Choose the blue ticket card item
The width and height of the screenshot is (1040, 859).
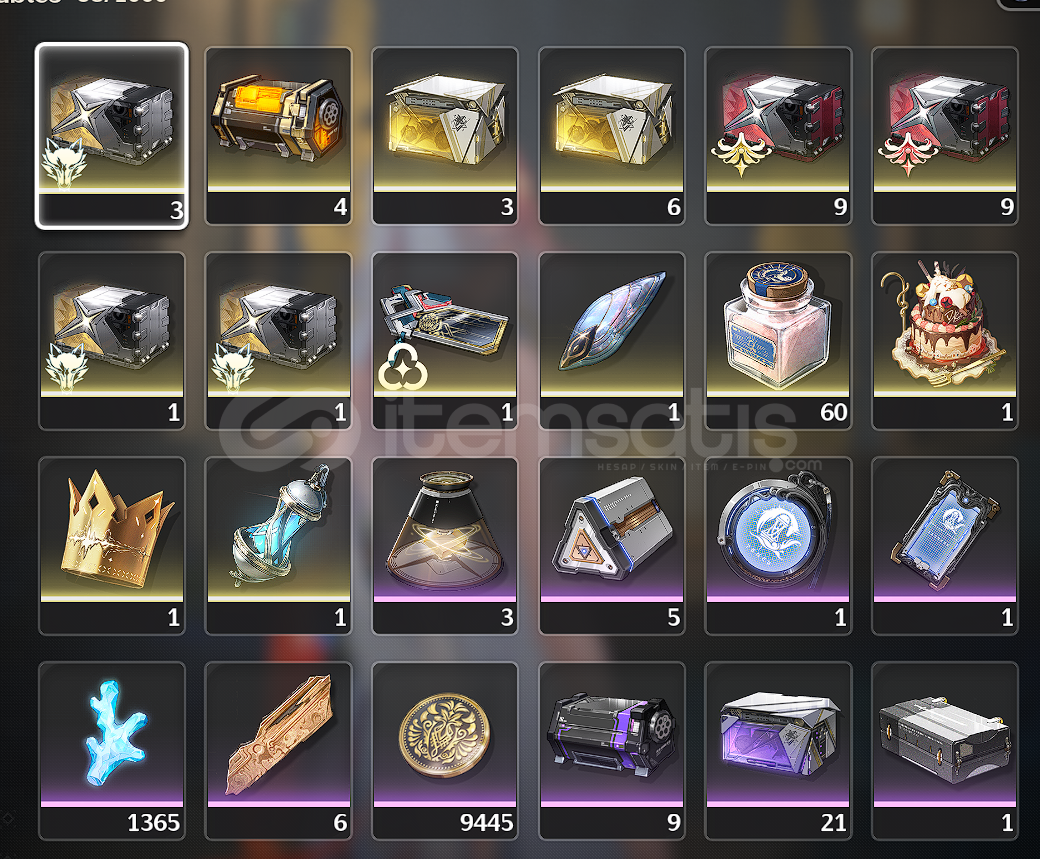click(944, 546)
